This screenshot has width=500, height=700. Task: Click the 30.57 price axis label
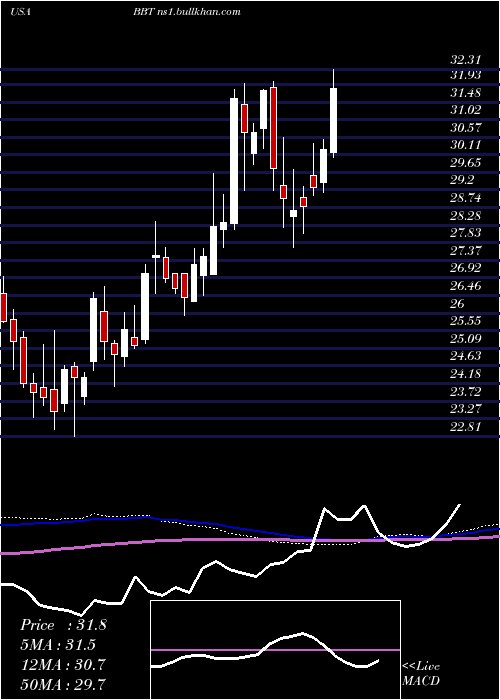pyautogui.click(x=466, y=128)
